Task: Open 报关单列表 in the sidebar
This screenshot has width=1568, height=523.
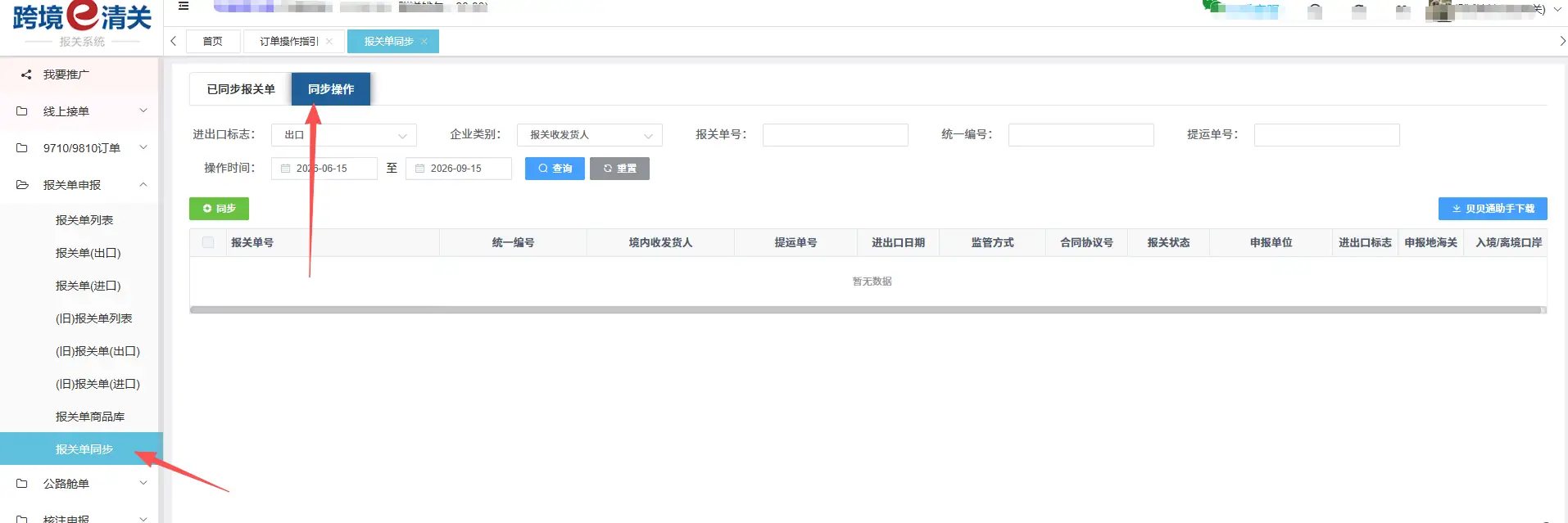Action: pos(84,220)
